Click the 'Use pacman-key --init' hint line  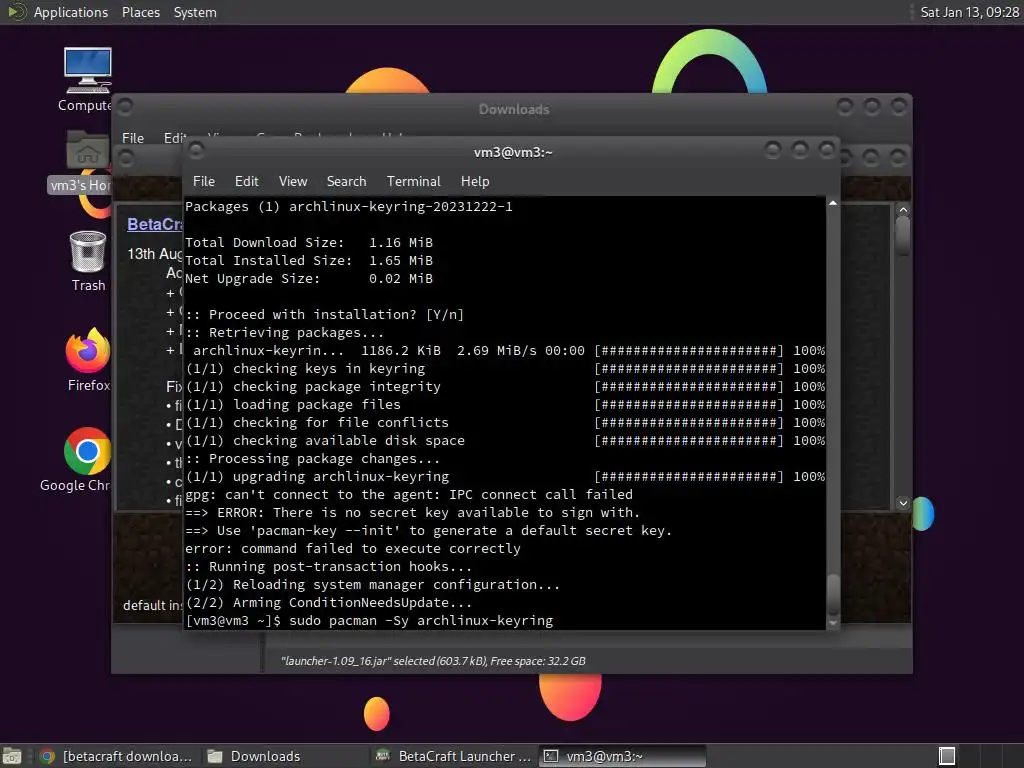[428, 530]
